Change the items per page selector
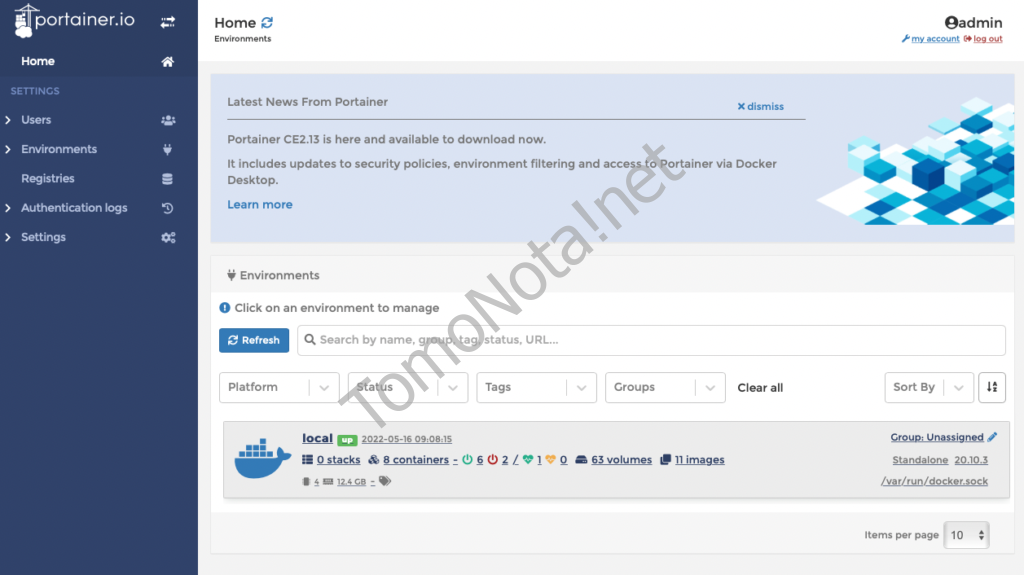This screenshot has height=575, width=1024. click(967, 535)
